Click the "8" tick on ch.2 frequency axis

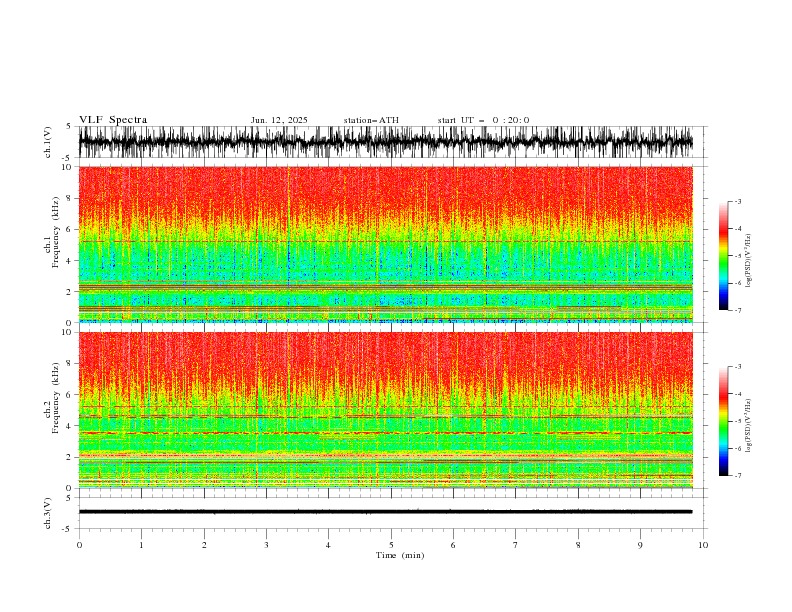tap(71, 364)
